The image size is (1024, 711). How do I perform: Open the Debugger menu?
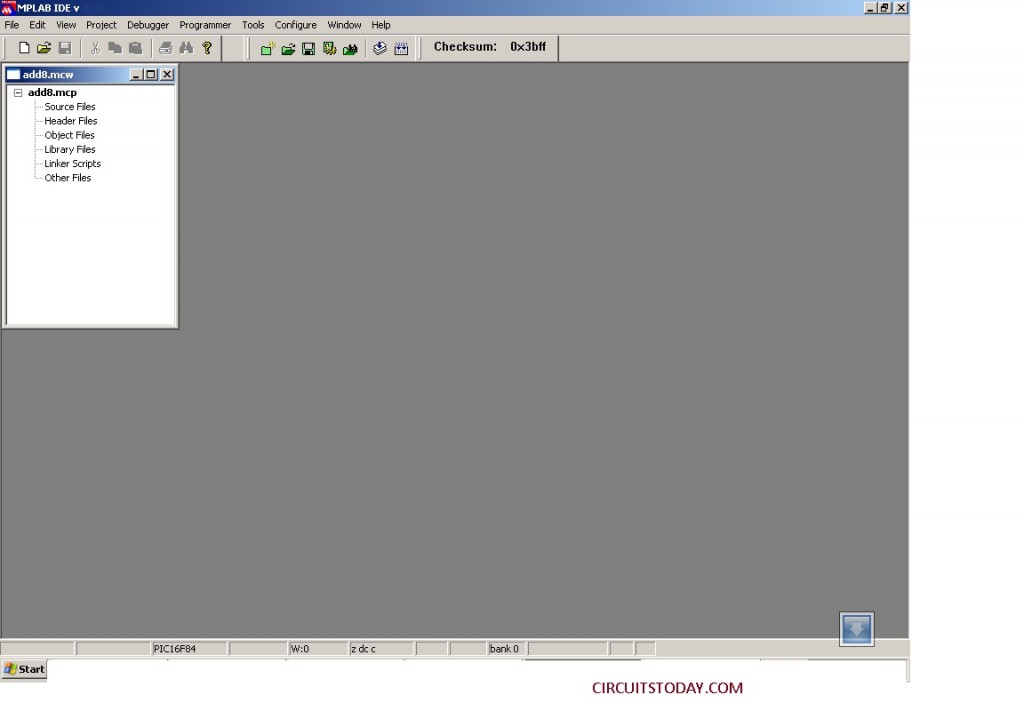click(147, 24)
